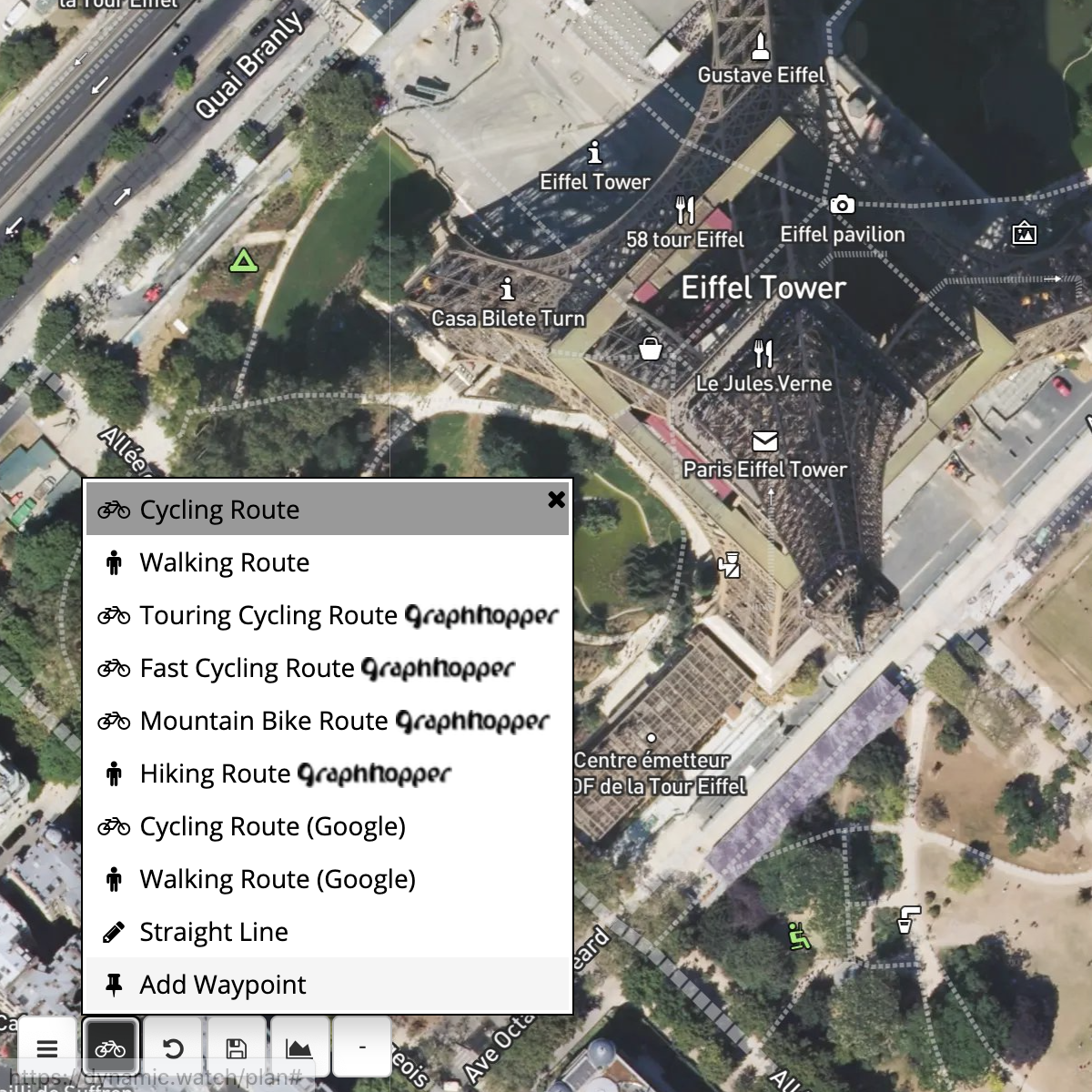Click the Eiffel pavilion camera icon
The width and height of the screenshot is (1092, 1092).
click(x=842, y=205)
